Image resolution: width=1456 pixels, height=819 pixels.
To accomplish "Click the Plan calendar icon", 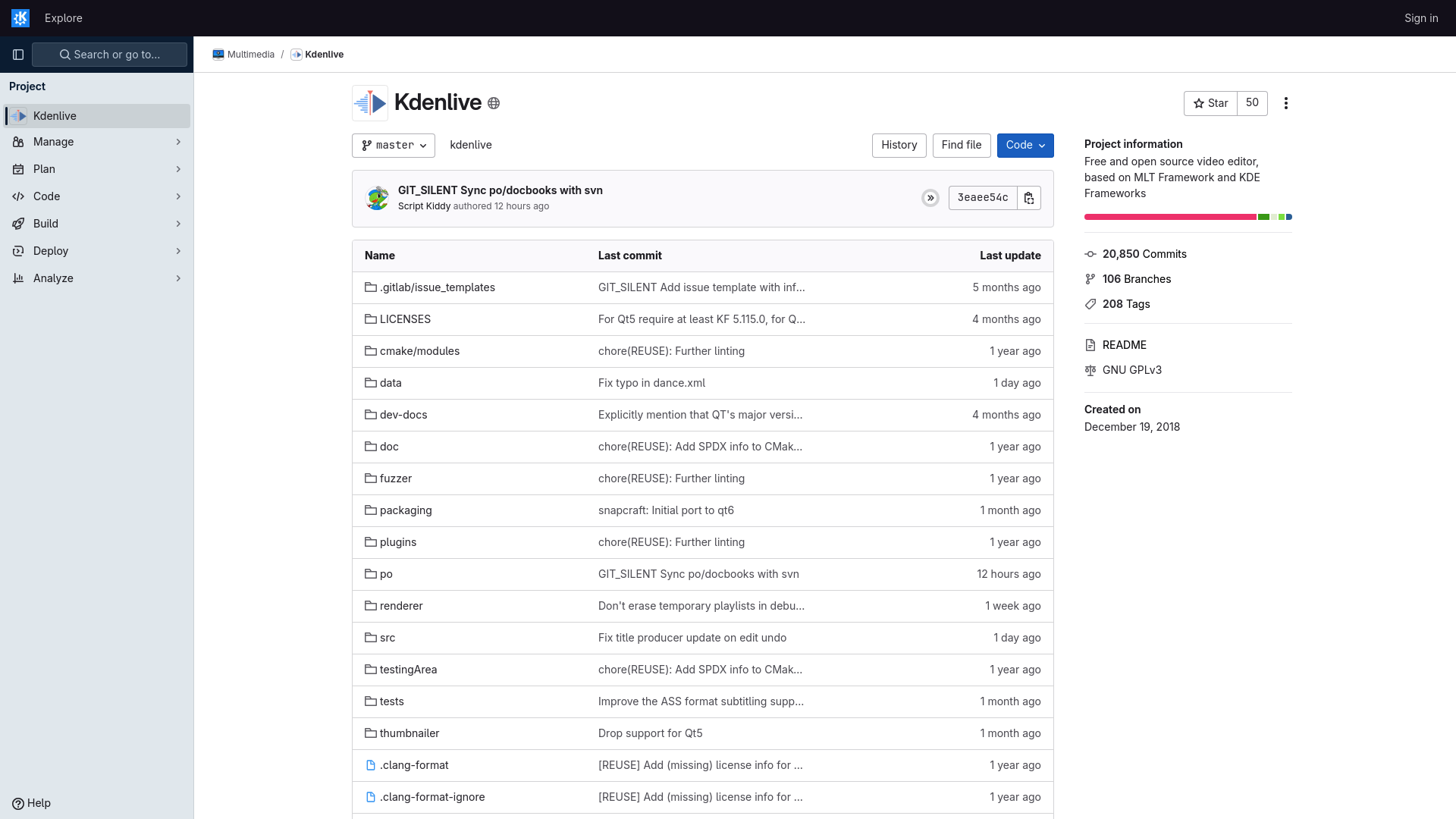I will tap(18, 169).
